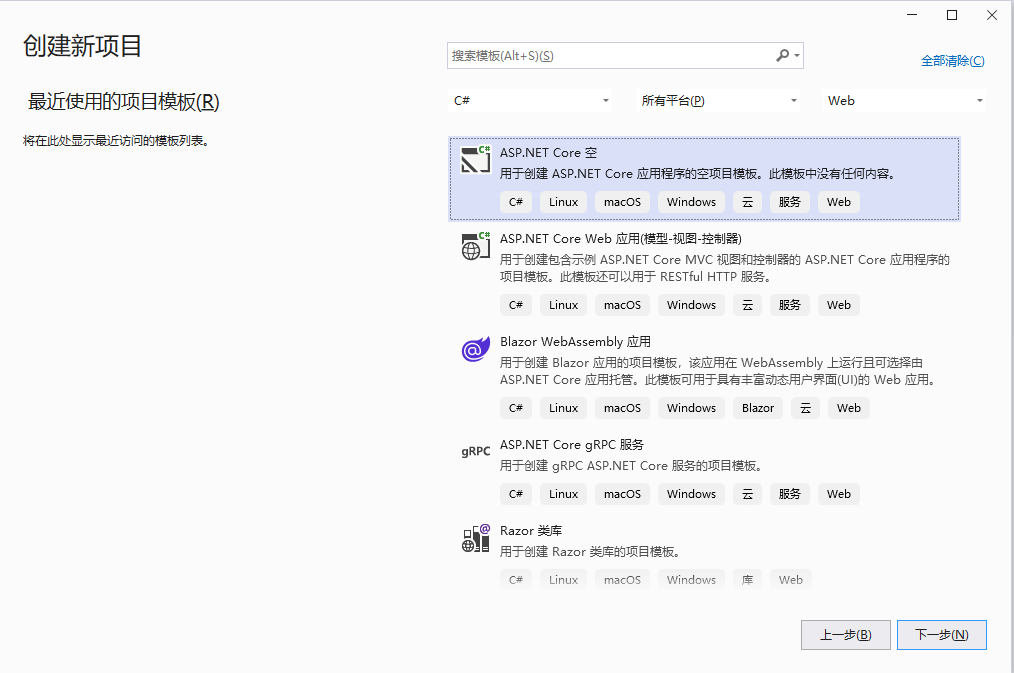Image resolution: width=1014 pixels, height=673 pixels.
Task: Open the Web project type dropdown
Action: point(905,101)
